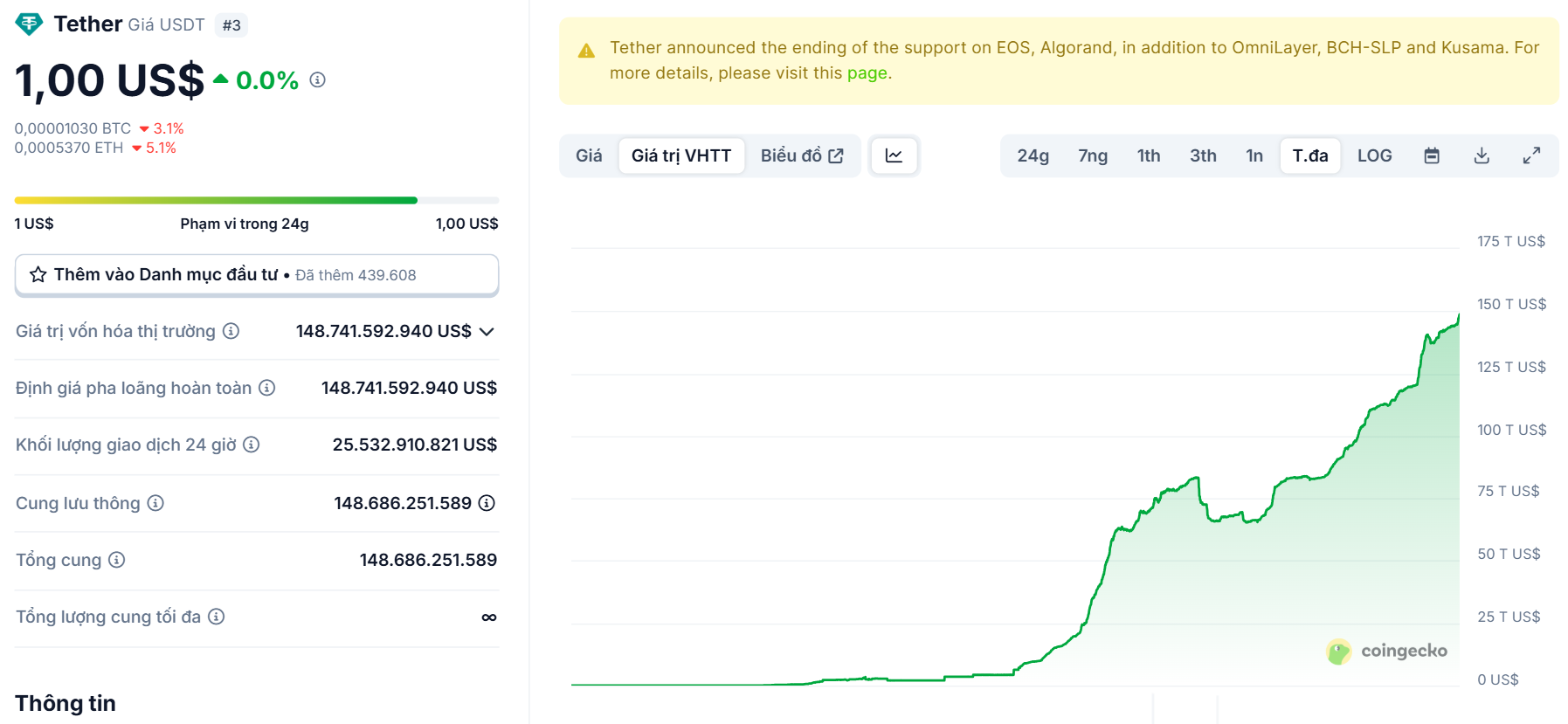Screen dimensions: 1568x724
Task: Open Biểu đồ external chart tab
Action: click(x=802, y=155)
